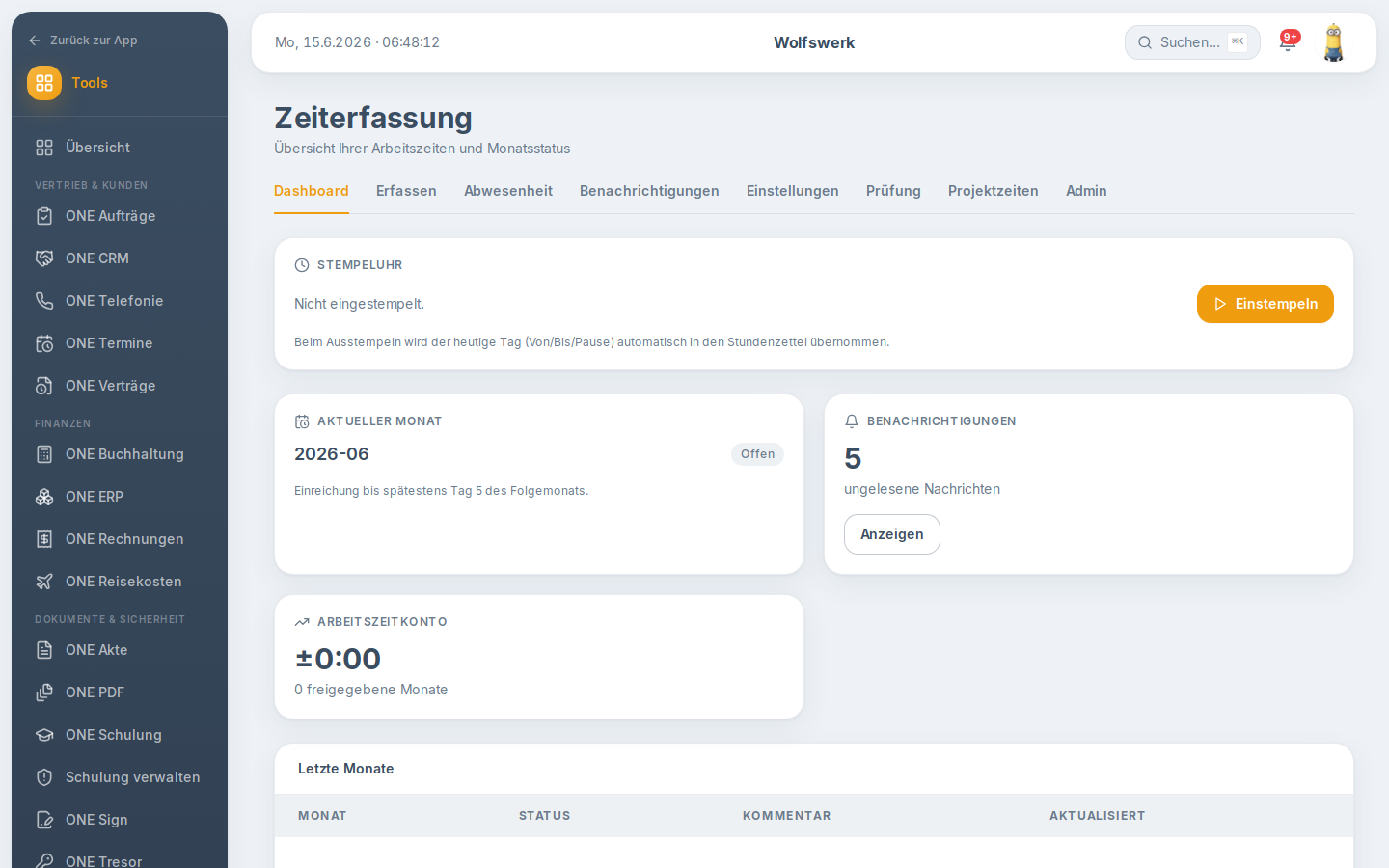Open ONE Rechnungen receipt icon
Screen dimensions: 1389x868
[44, 539]
